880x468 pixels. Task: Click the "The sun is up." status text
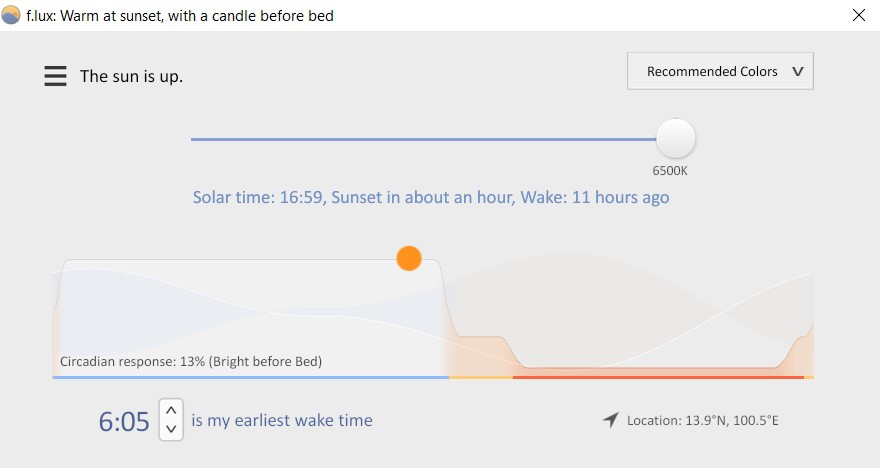(131, 76)
